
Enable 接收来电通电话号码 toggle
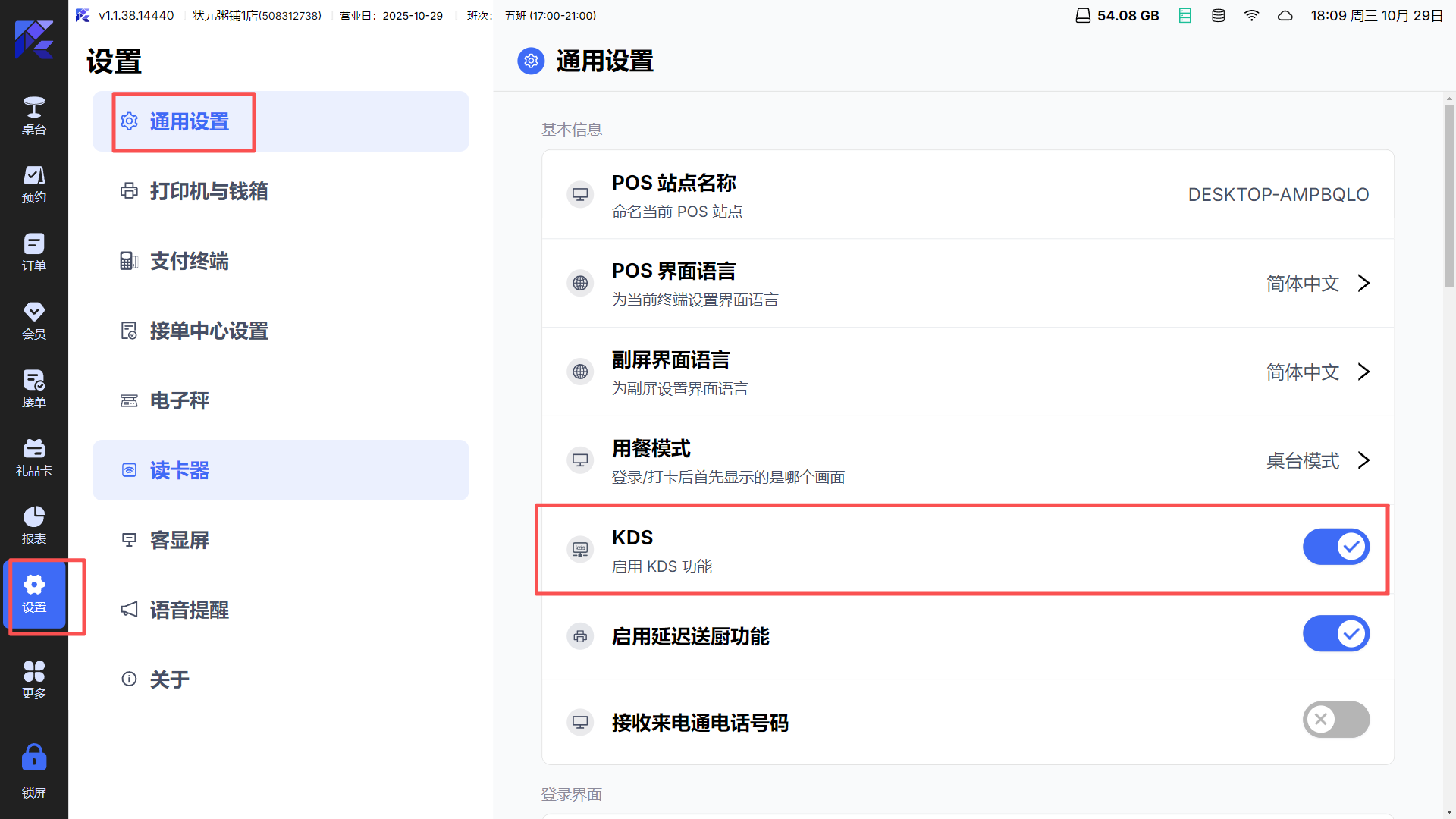click(x=1335, y=720)
